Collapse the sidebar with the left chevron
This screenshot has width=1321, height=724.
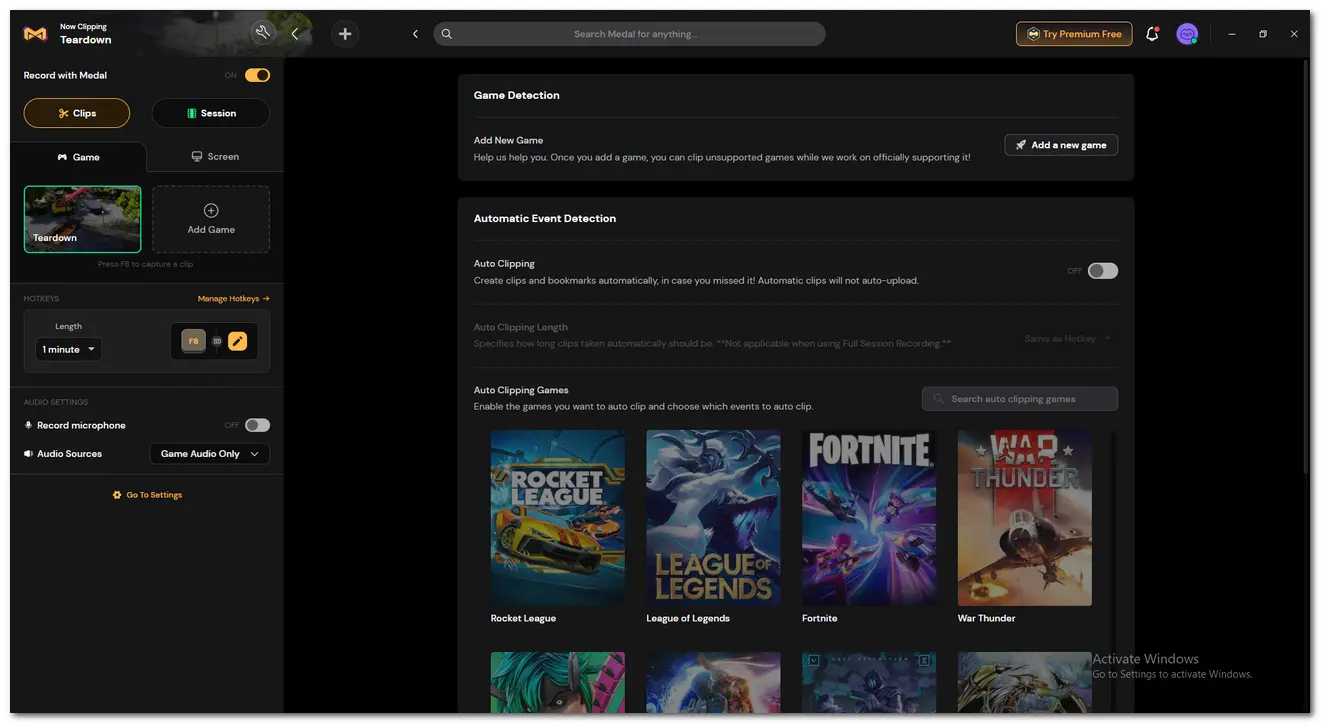[x=295, y=34]
